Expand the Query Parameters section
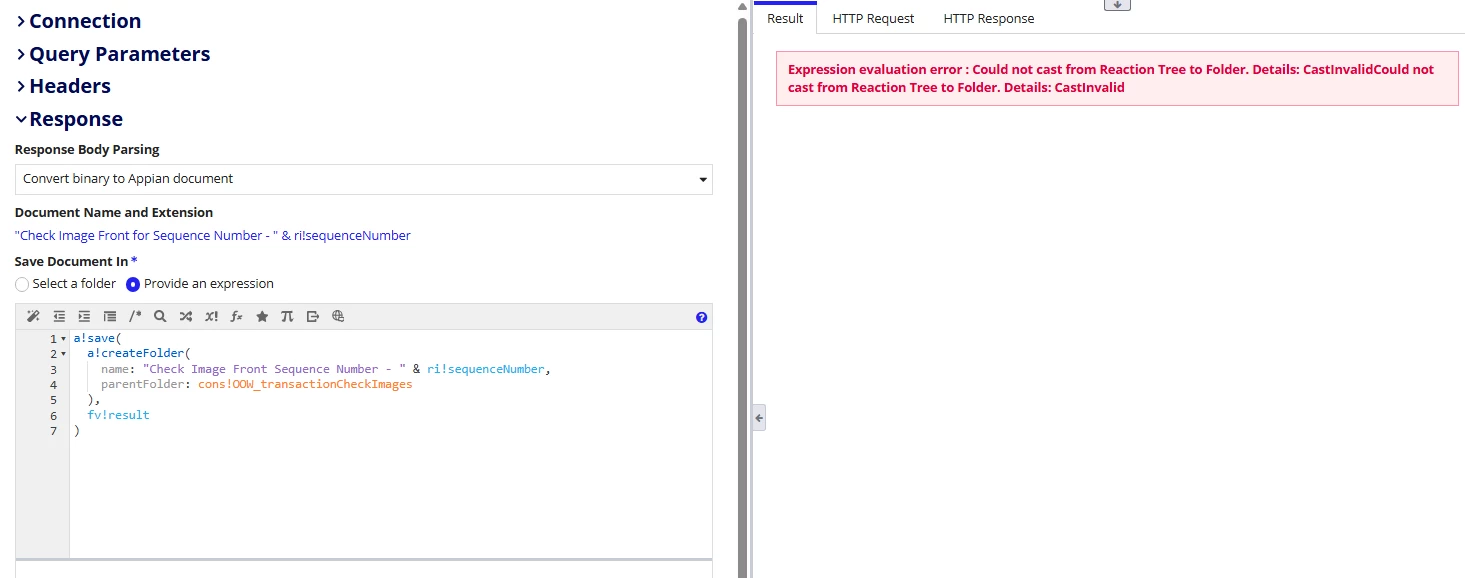The image size is (1465, 578). point(113,54)
